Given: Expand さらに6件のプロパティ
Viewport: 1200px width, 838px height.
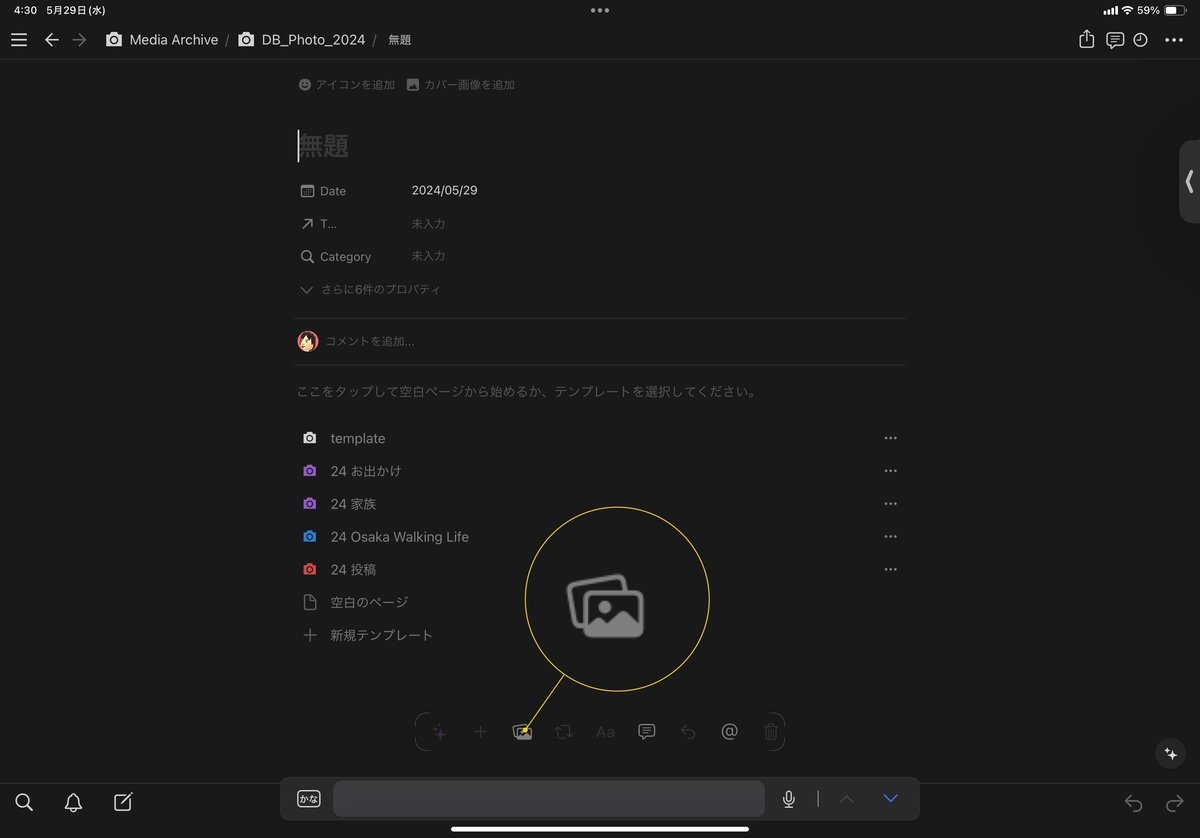Looking at the screenshot, I should [371, 290].
